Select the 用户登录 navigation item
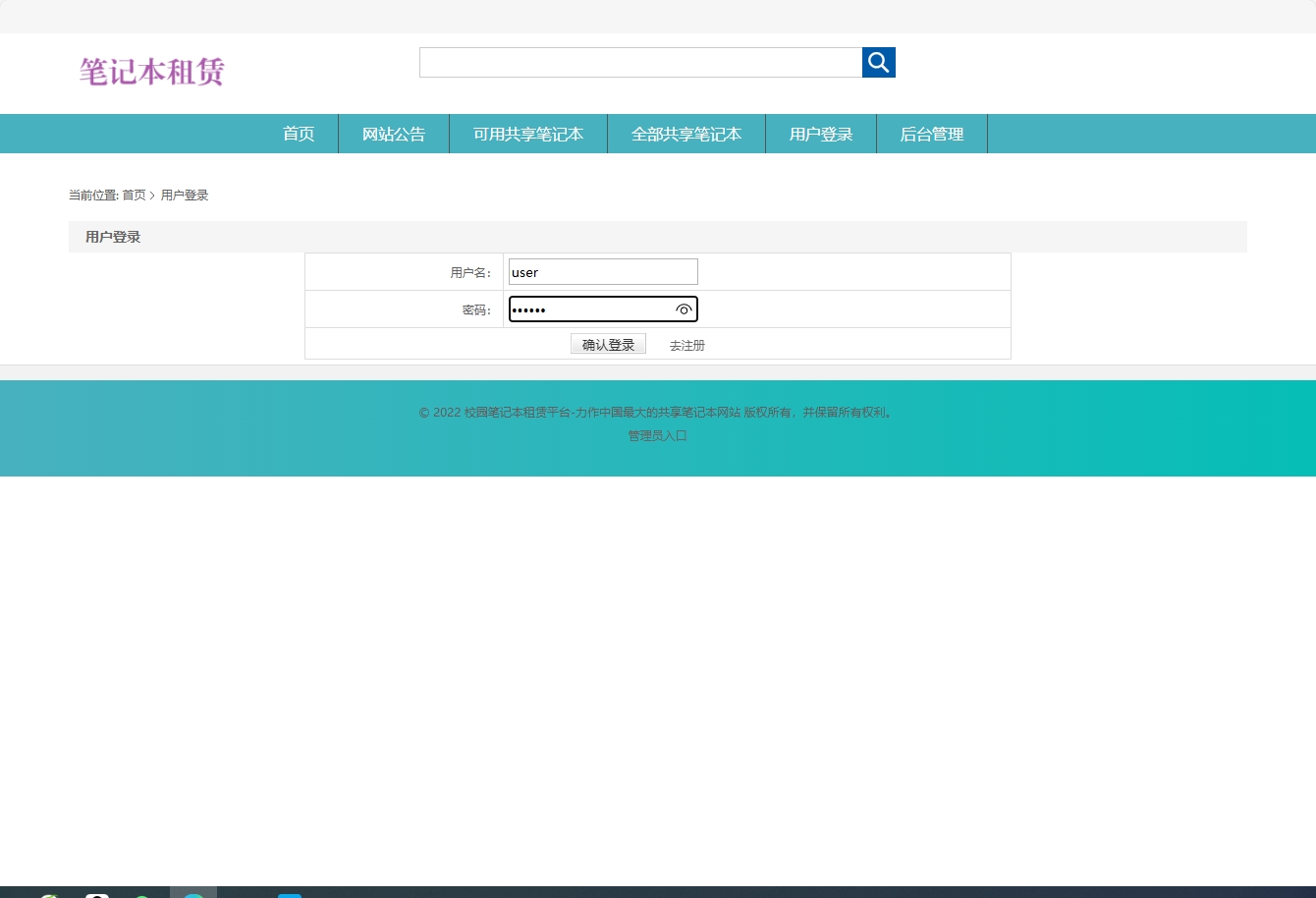The width and height of the screenshot is (1316, 898). tap(820, 134)
